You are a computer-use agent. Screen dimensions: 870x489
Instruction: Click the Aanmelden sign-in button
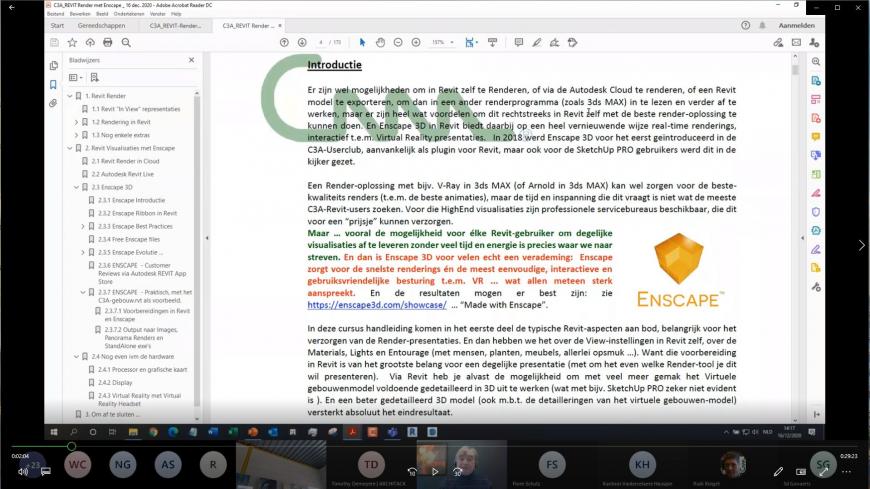[x=796, y=26]
